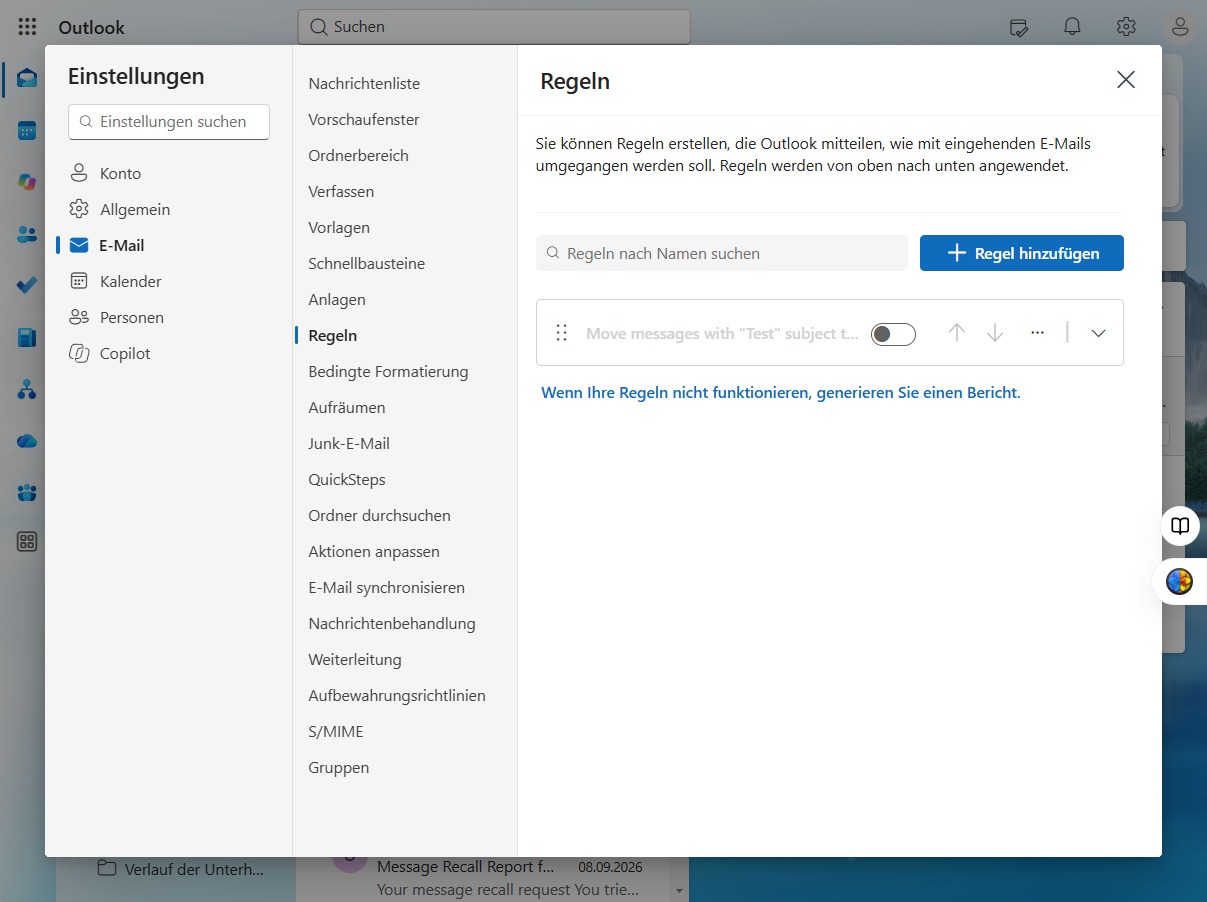Open the S/MIME settings page
Viewport: 1207px width, 902px height.
[336, 732]
